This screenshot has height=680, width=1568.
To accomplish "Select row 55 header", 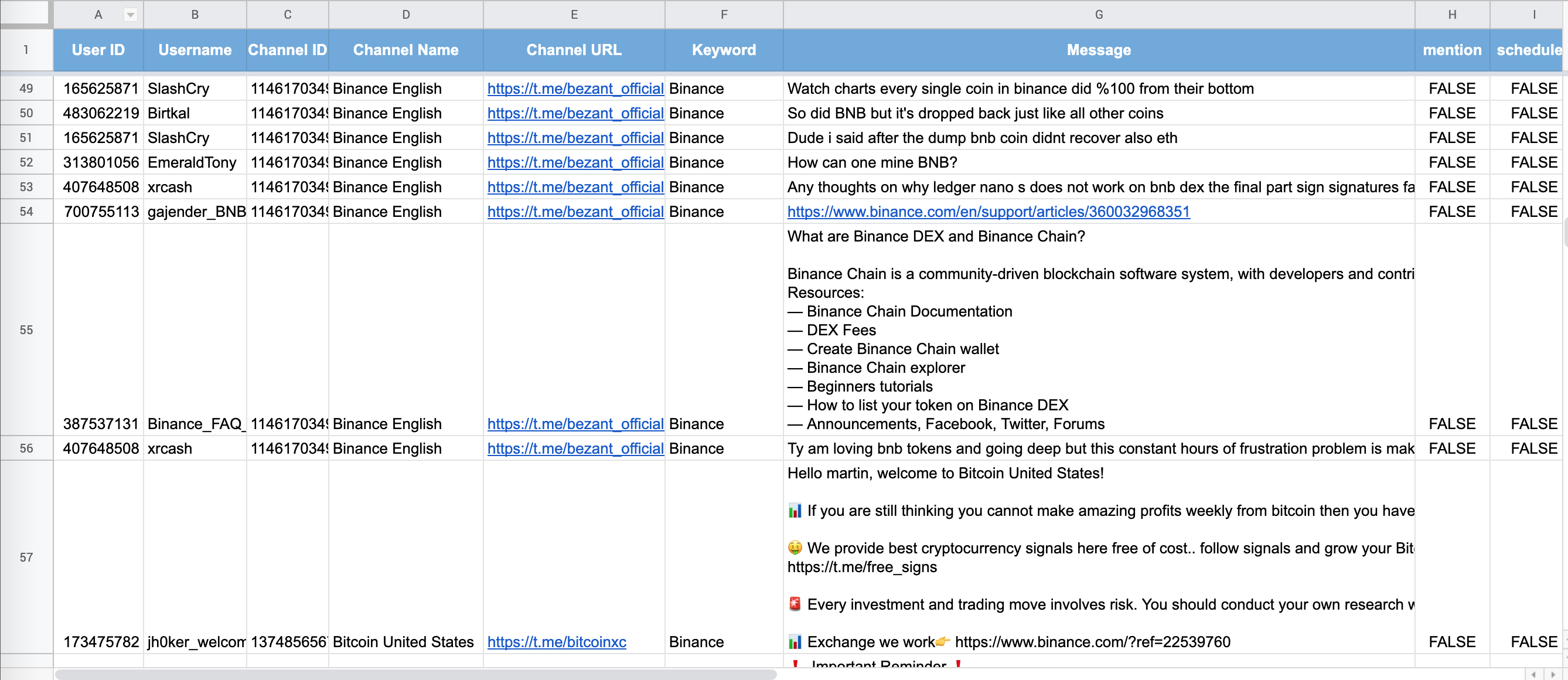I will point(26,329).
